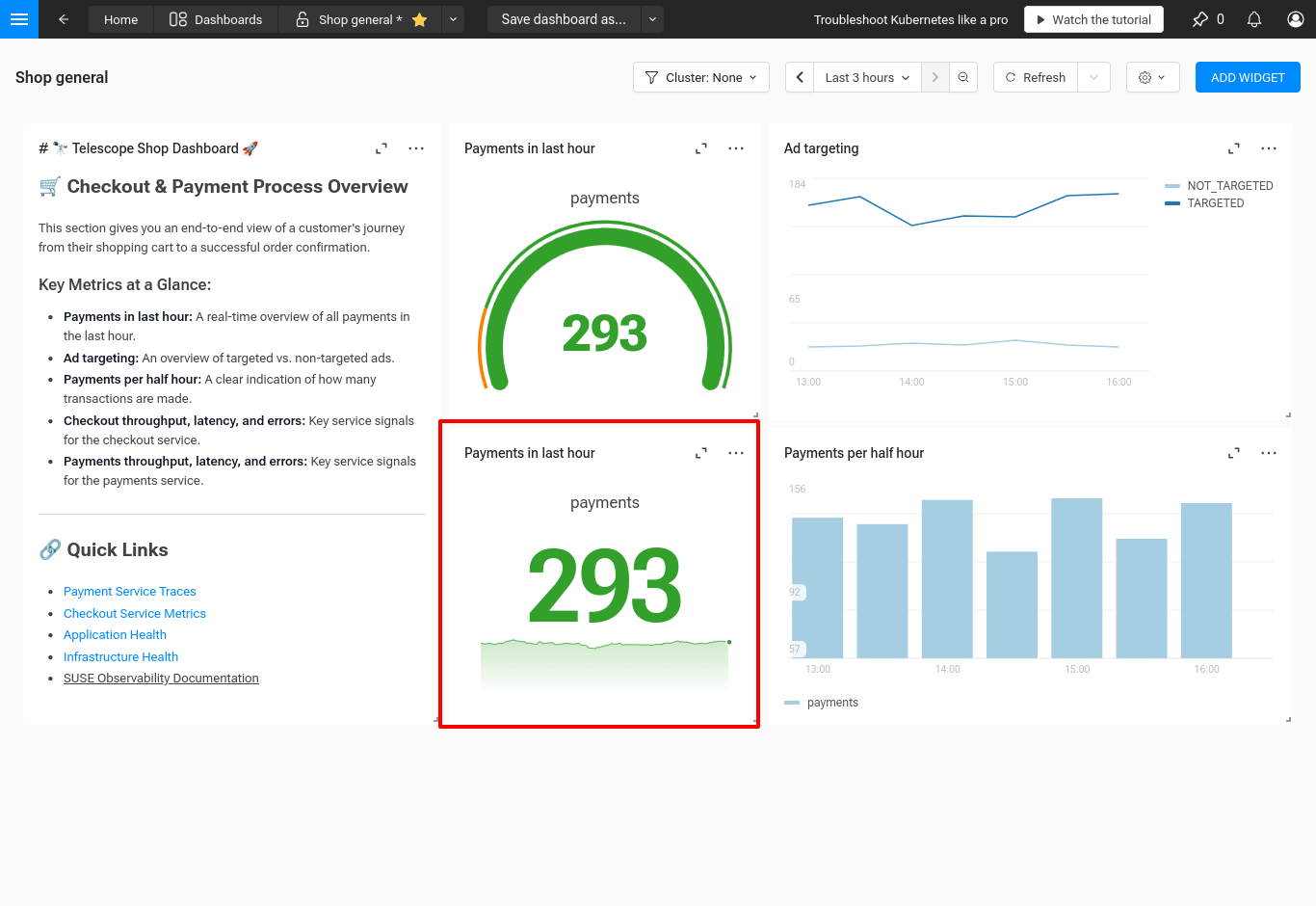This screenshot has width=1316, height=906.
Task: Click the pin icon in top bar
Action: [x=1199, y=19]
